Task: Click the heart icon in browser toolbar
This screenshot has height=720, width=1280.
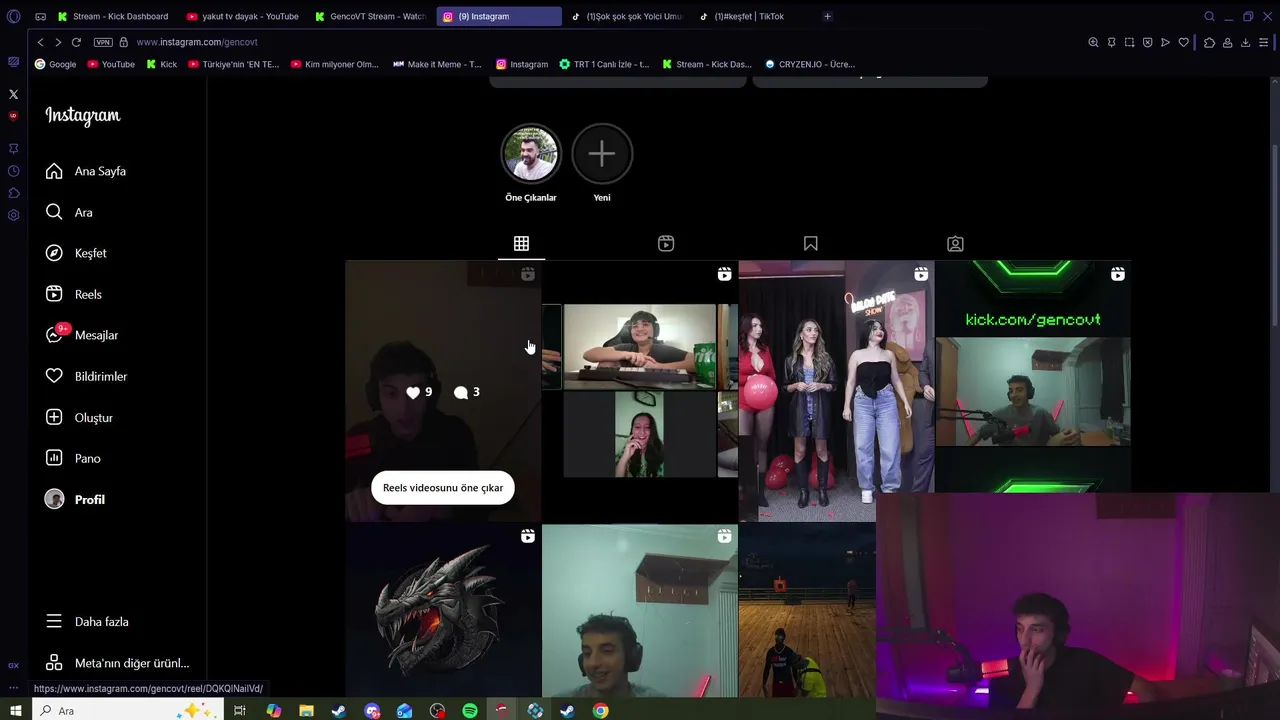Action: [x=1184, y=42]
